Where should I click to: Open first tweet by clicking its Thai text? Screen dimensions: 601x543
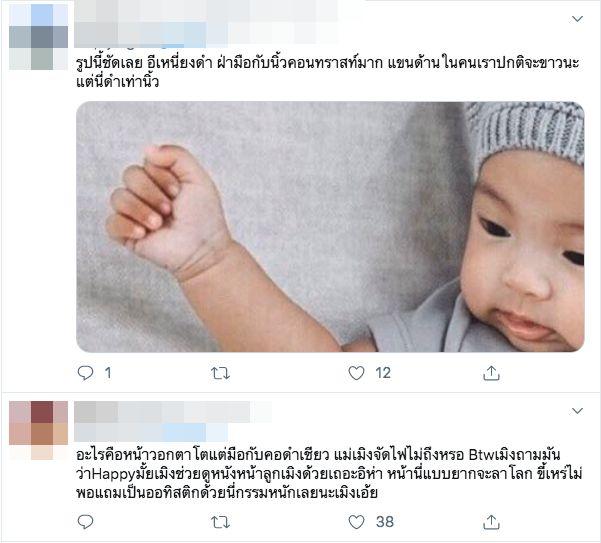327,72
